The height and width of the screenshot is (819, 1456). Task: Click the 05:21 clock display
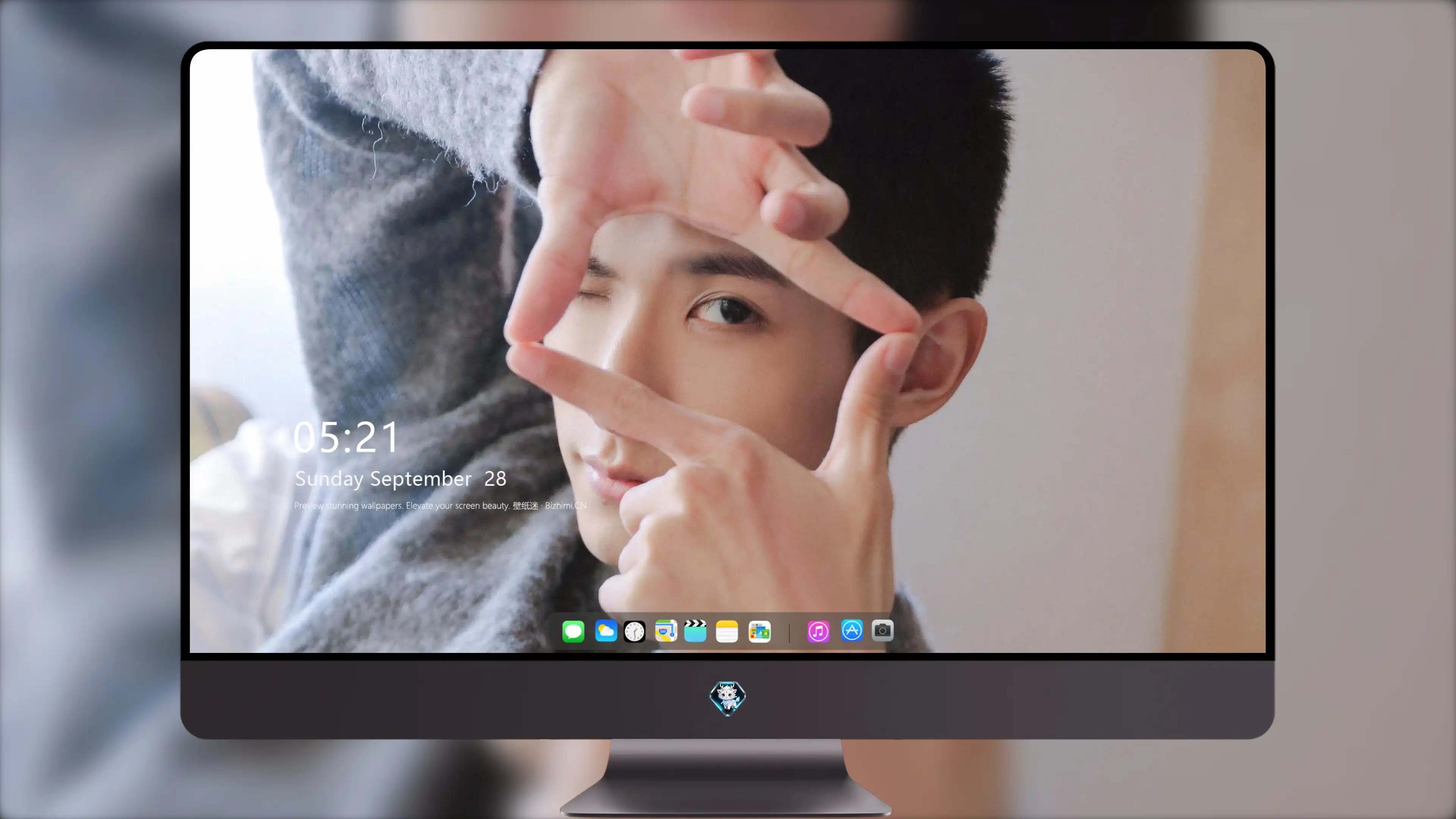coord(346,438)
